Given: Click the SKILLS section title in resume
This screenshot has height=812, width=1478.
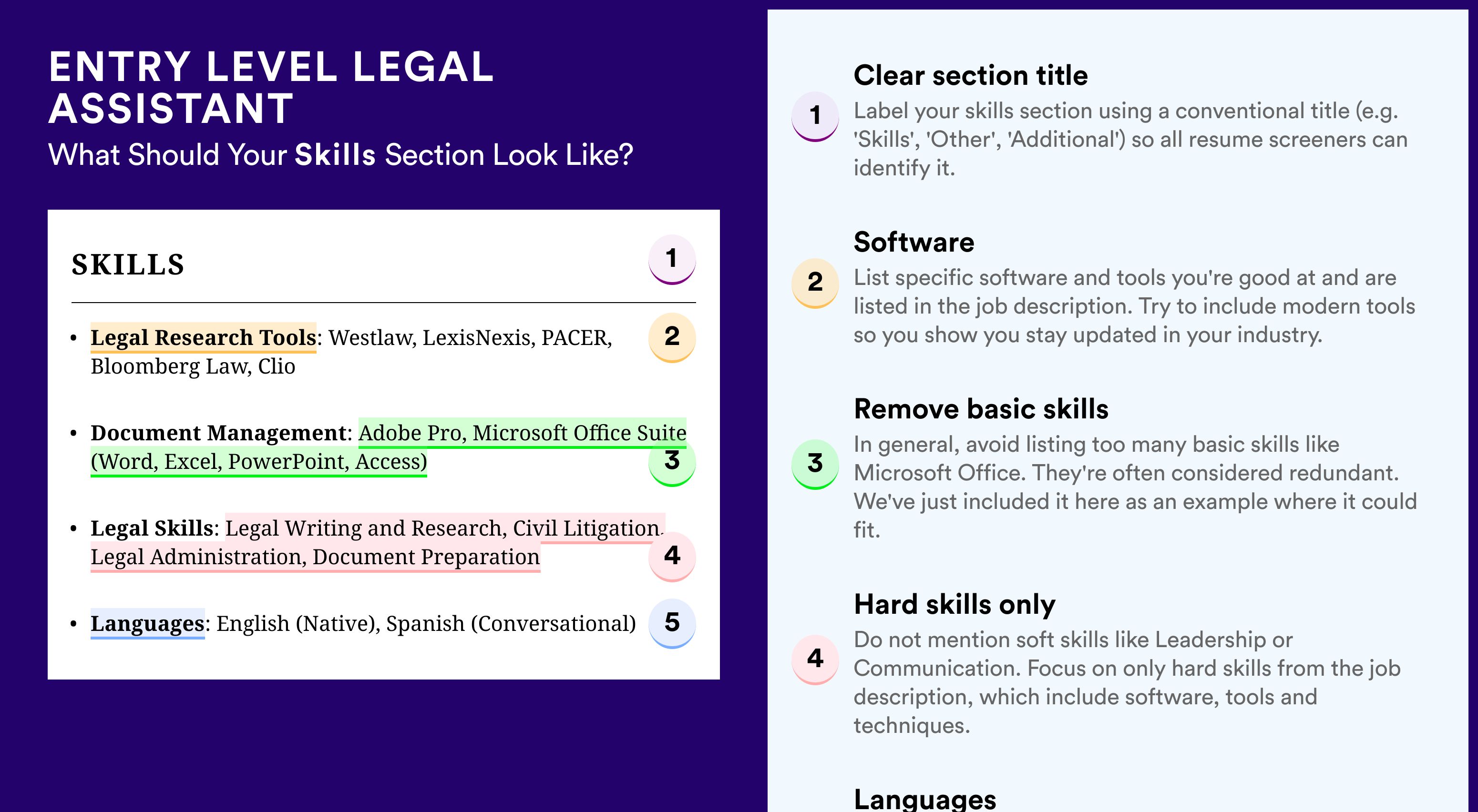Looking at the screenshot, I should click(127, 265).
